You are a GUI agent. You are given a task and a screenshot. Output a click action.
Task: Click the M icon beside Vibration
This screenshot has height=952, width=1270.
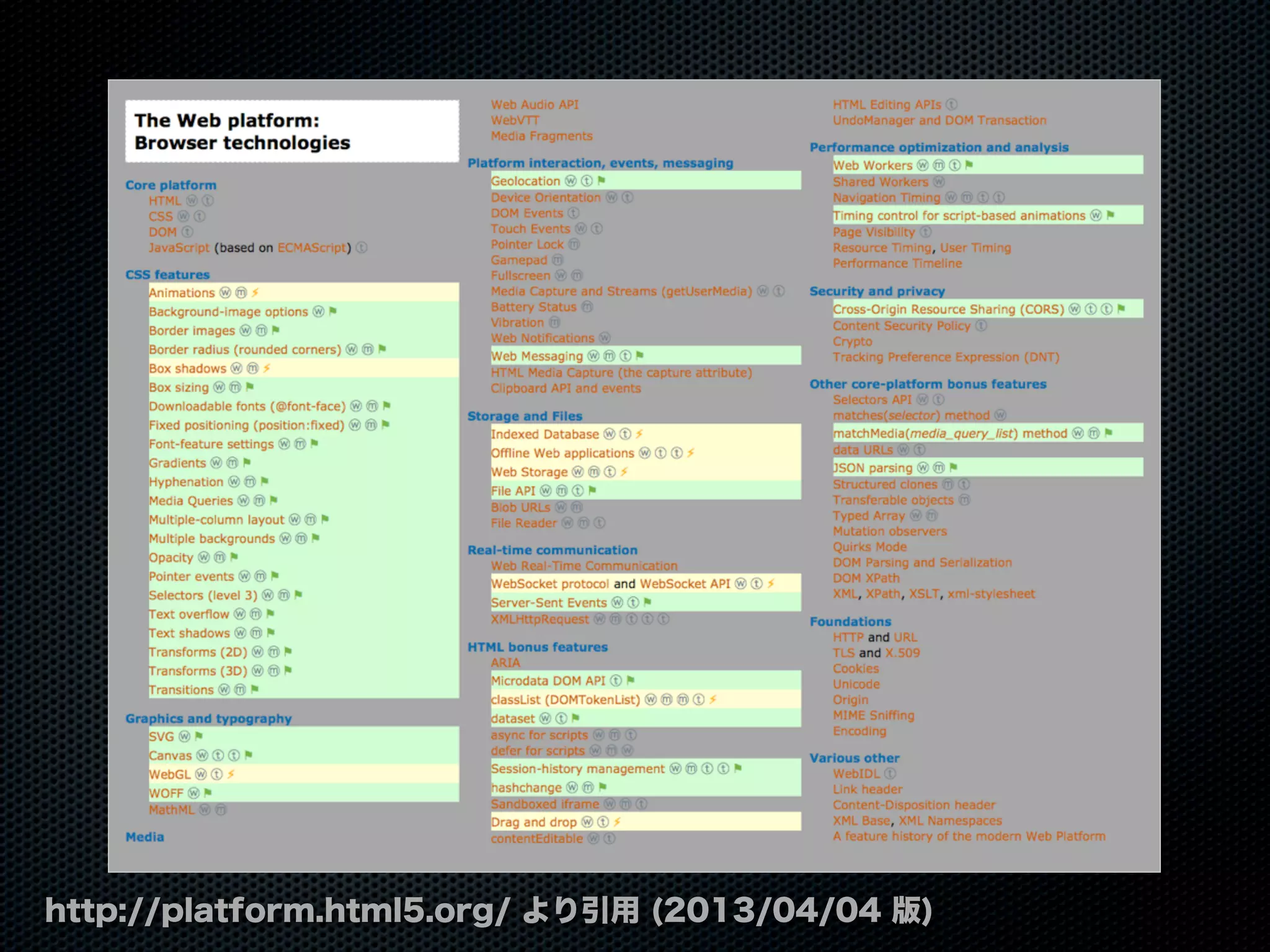click(554, 322)
